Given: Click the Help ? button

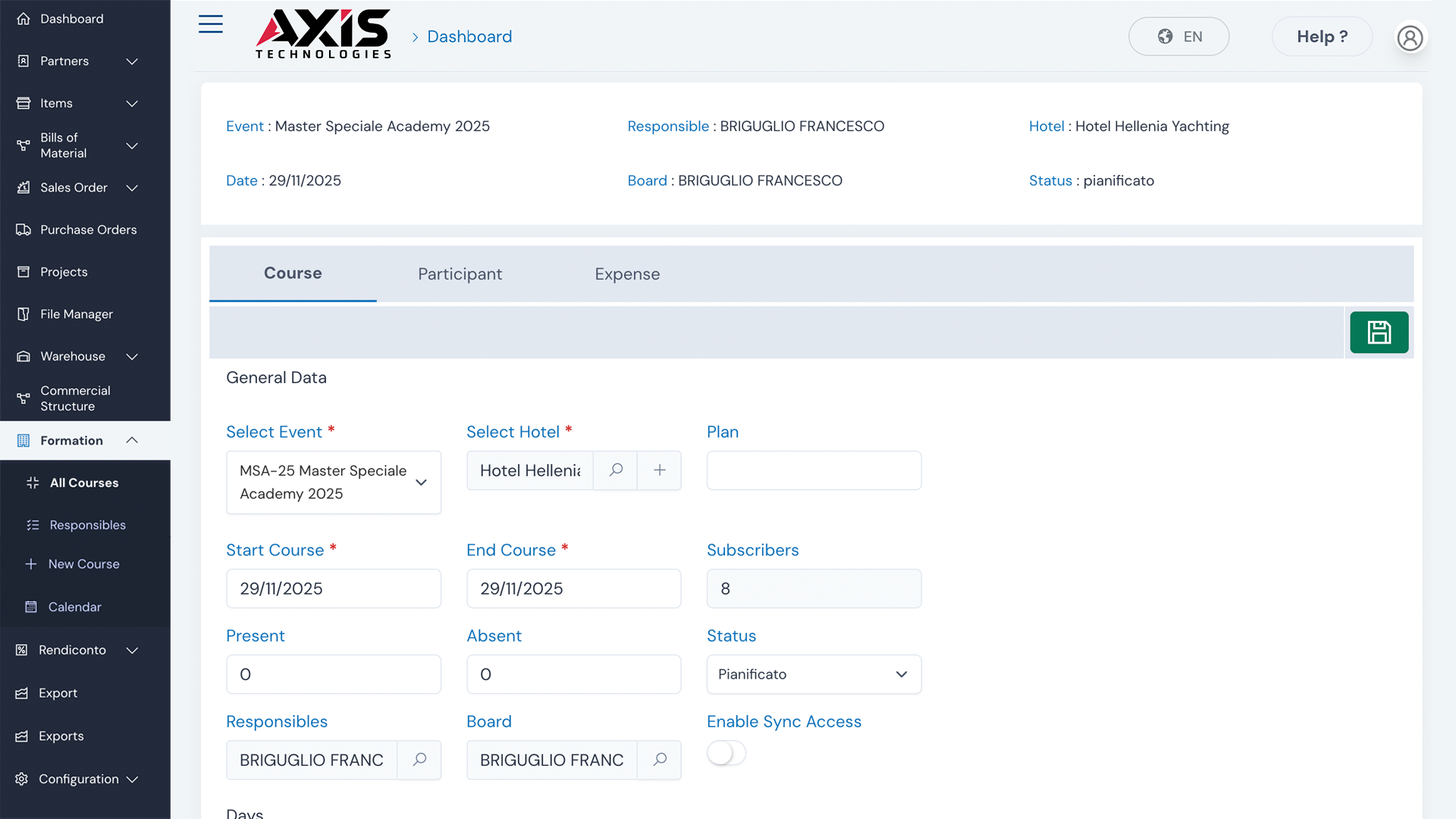Looking at the screenshot, I should (1322, 36).
